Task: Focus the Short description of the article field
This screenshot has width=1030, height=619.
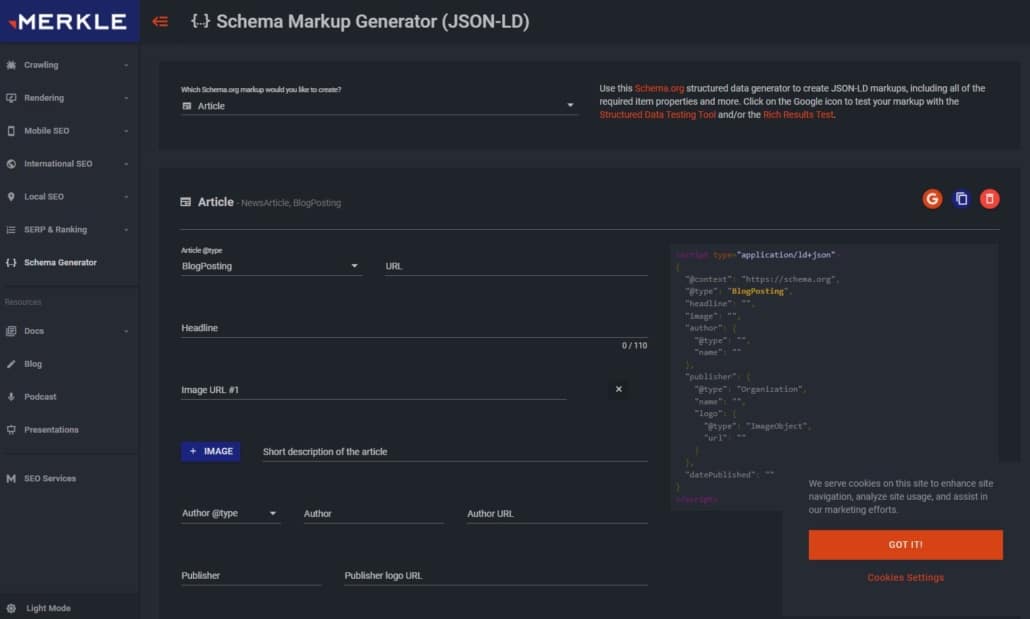Action: [x=455, y=451]
